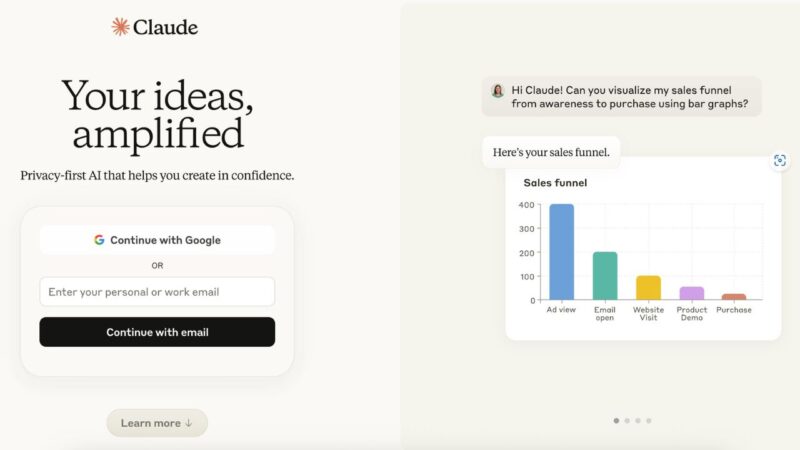Focus the personal or work email field
800x450 pixels.
click(157, 292)
